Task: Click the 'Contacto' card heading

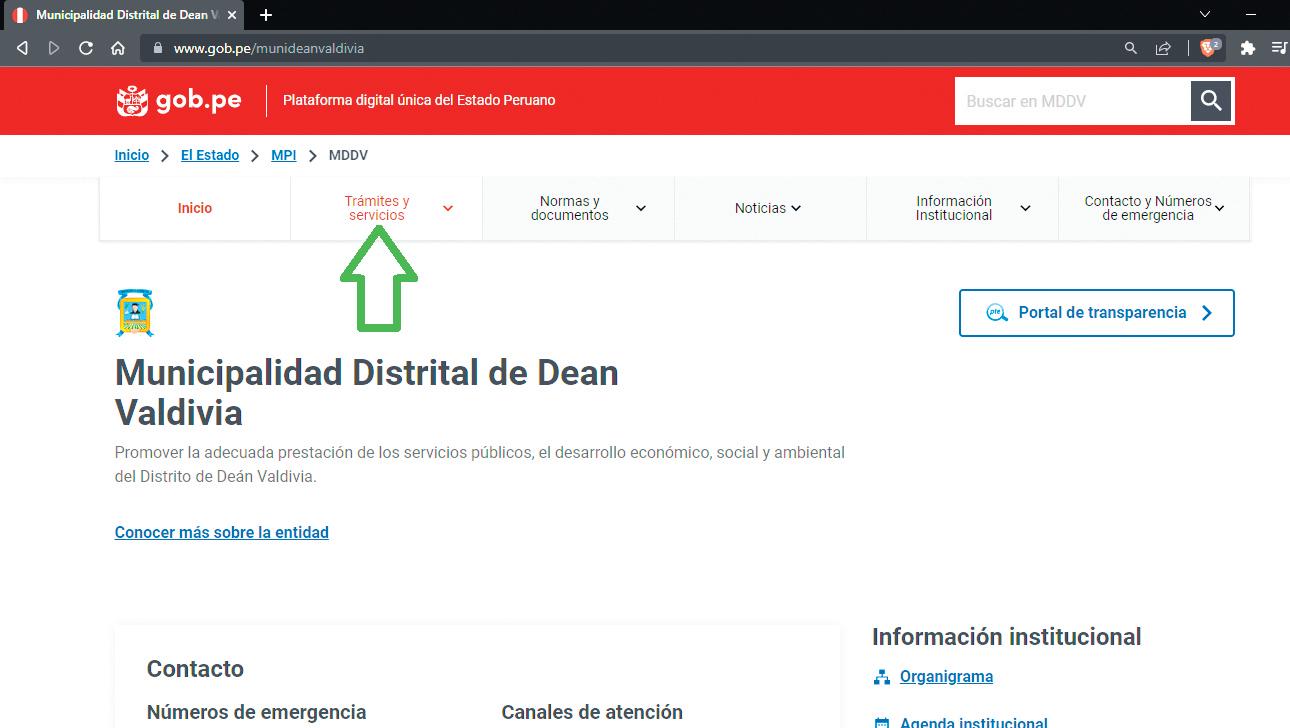Action: [x=195, y=669]
